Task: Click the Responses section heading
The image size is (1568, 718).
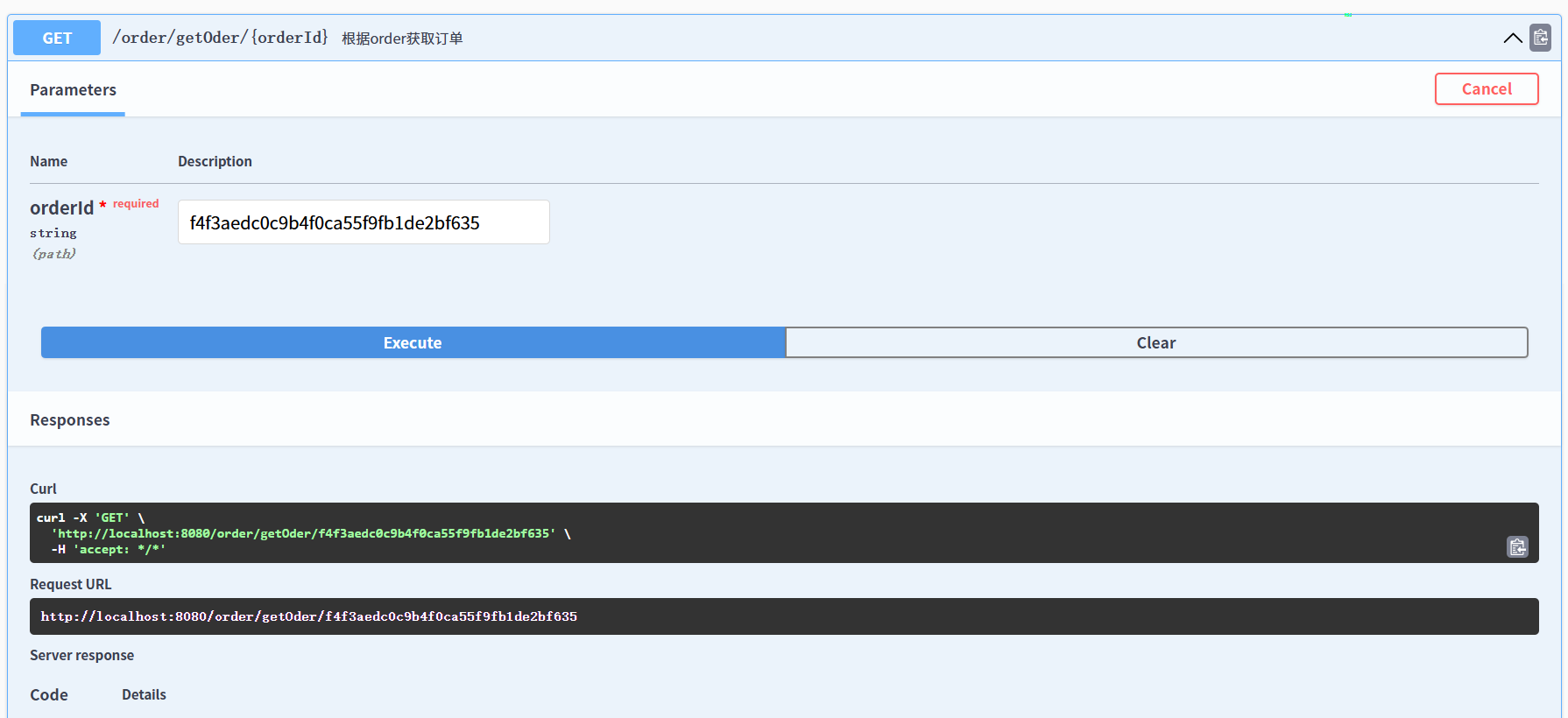Action: [x=70, y=420]
